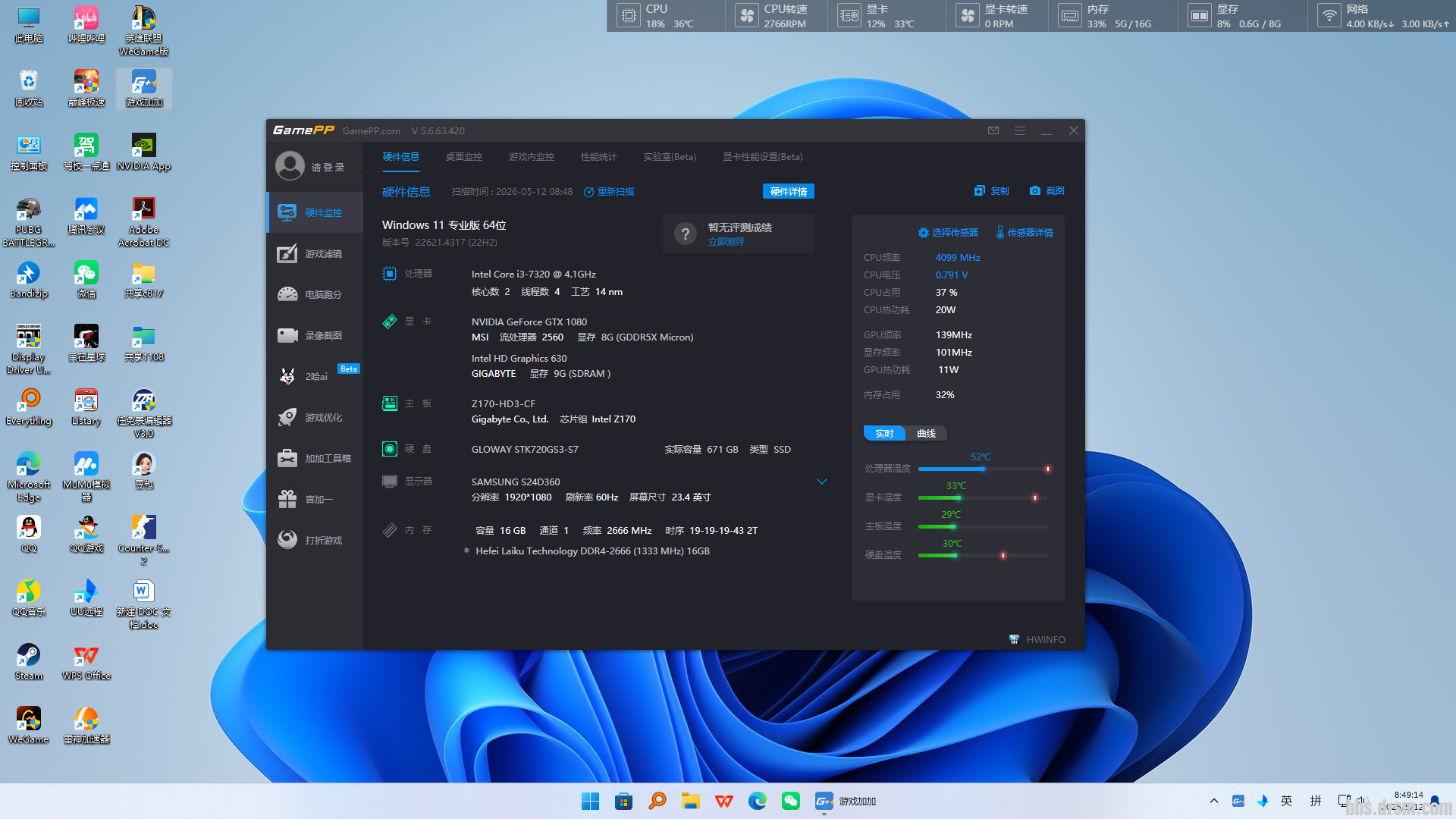This screenshot has width=1456, height=819.
Task: Click the 'Intel Core i3-7320 @ 4.1GHz' text
Action: pos(534,275)
